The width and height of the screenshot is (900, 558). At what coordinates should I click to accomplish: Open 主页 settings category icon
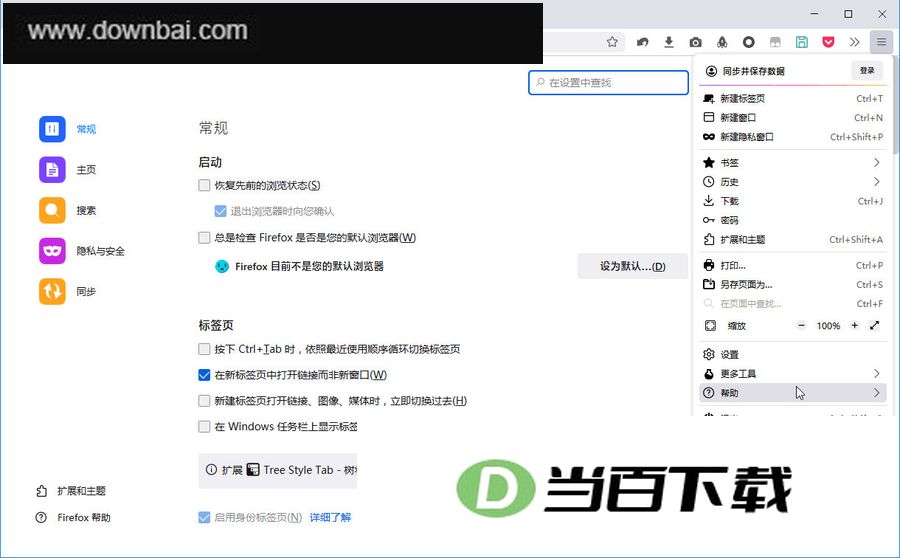tap(52, 169)
